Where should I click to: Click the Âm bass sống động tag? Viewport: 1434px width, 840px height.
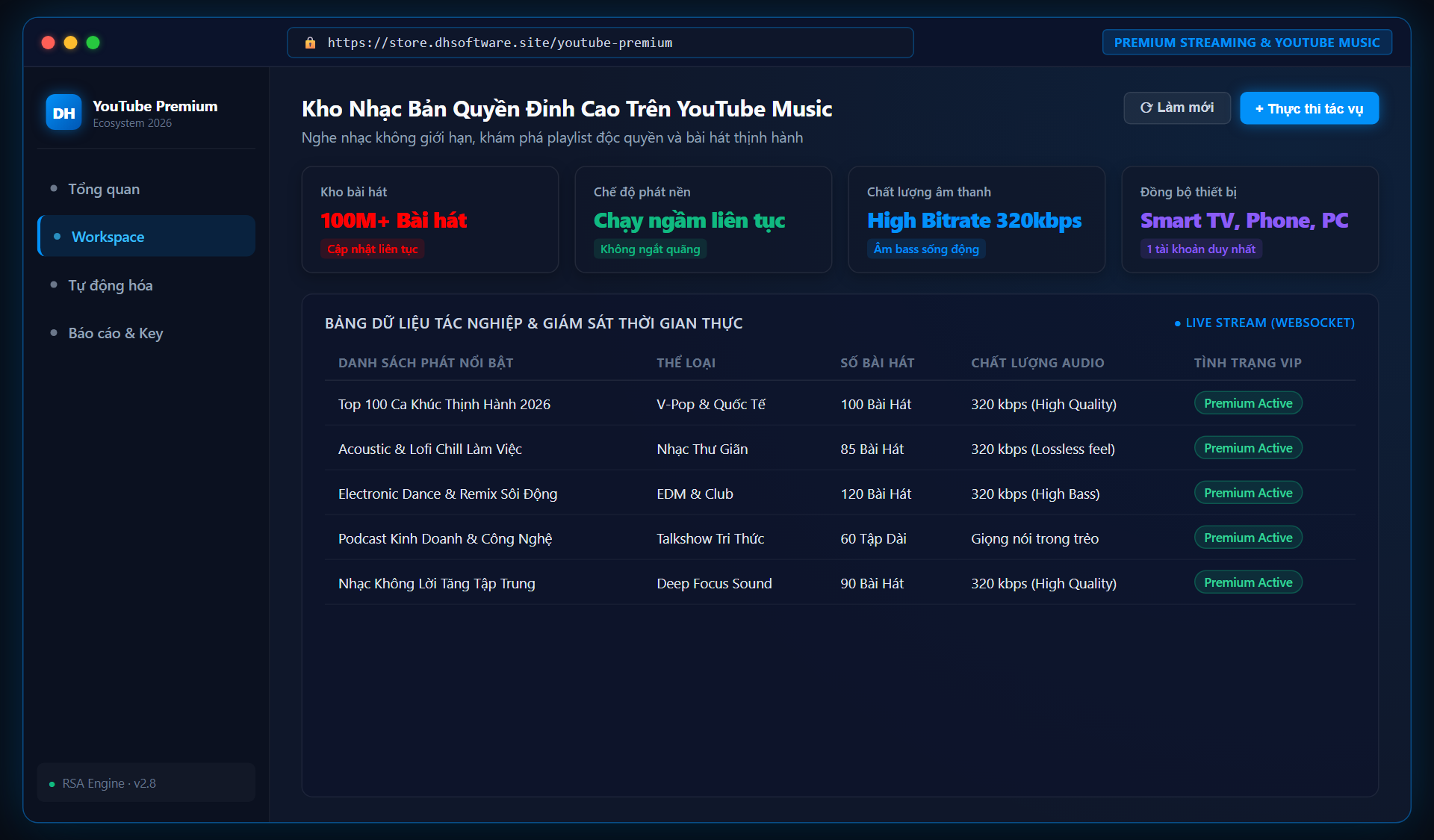[x=926, y=249]
